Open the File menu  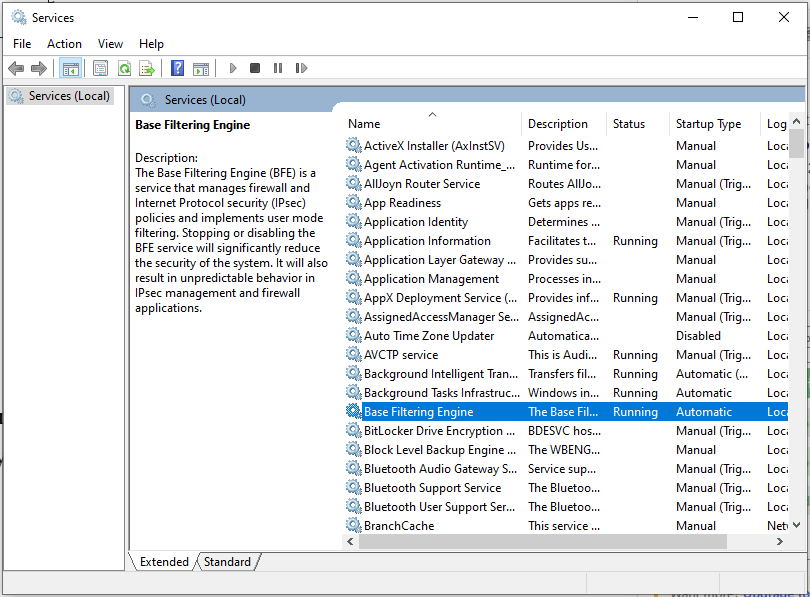point(22,44)
